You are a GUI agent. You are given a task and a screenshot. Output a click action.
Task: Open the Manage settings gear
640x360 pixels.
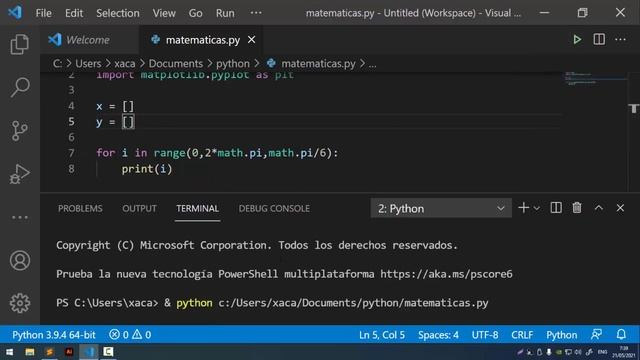tap(20, 303)
